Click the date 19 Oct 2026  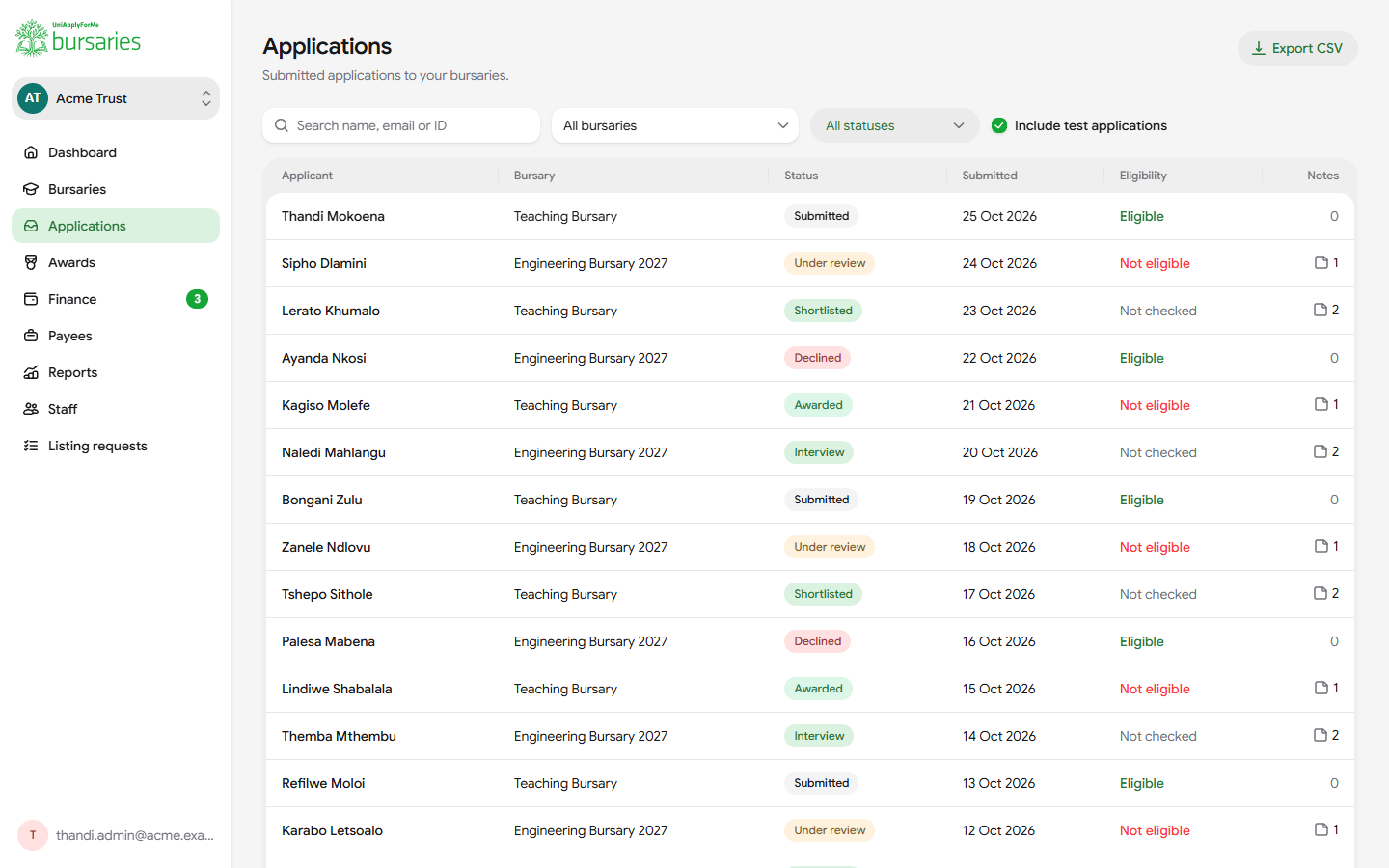(998, 500)
